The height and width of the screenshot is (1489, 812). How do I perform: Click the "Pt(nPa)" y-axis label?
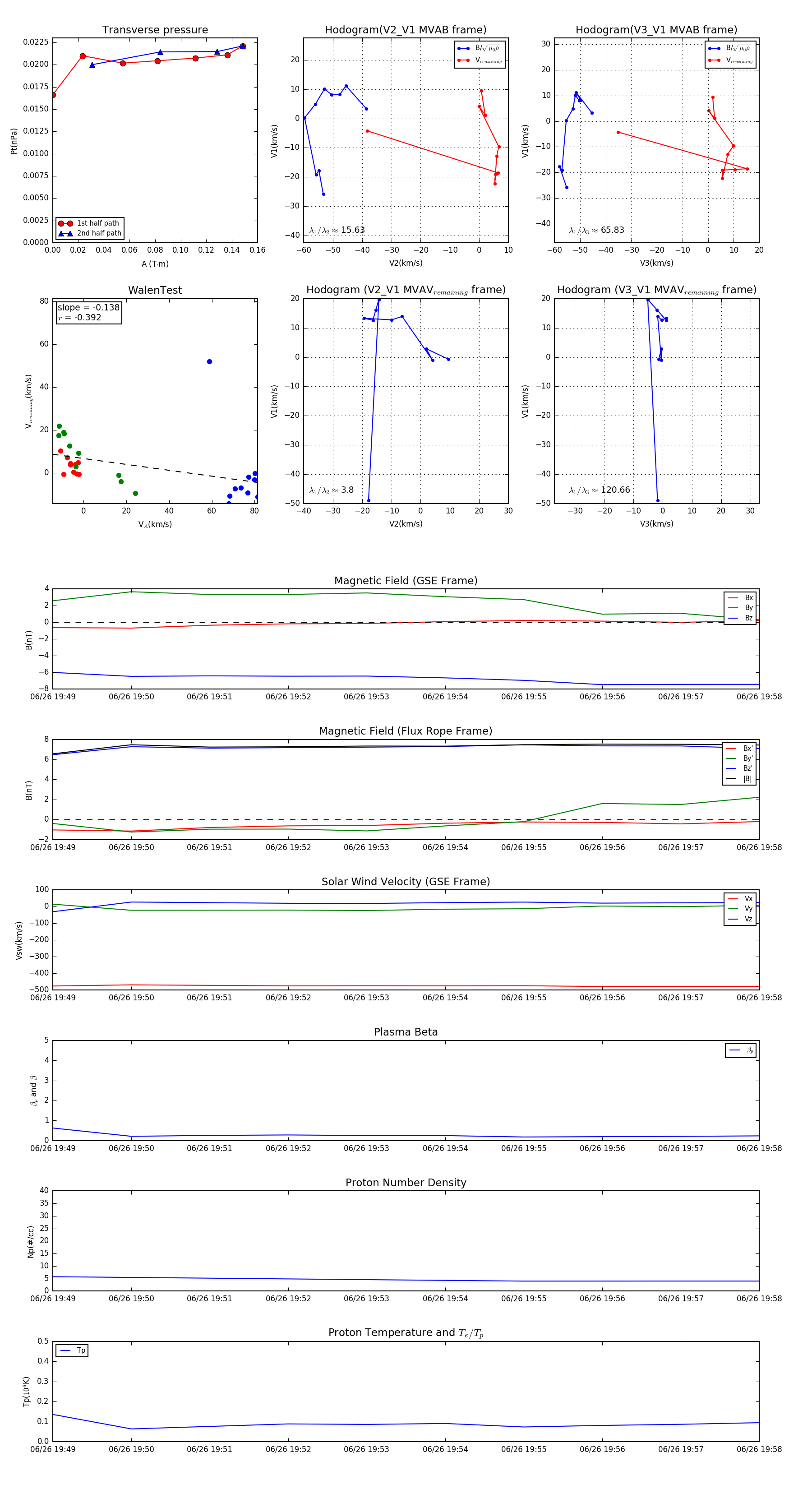pos(14,140)
